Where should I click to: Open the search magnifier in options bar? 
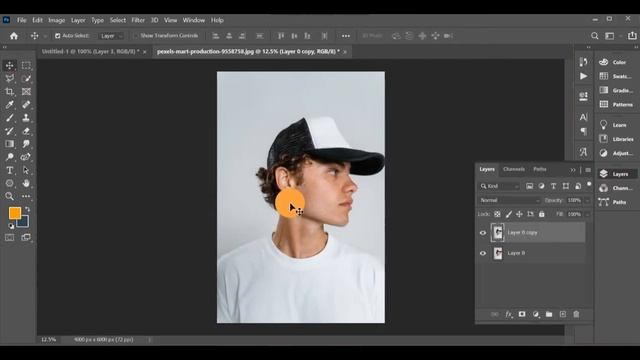pyautogui.click(x=595, y=36)
